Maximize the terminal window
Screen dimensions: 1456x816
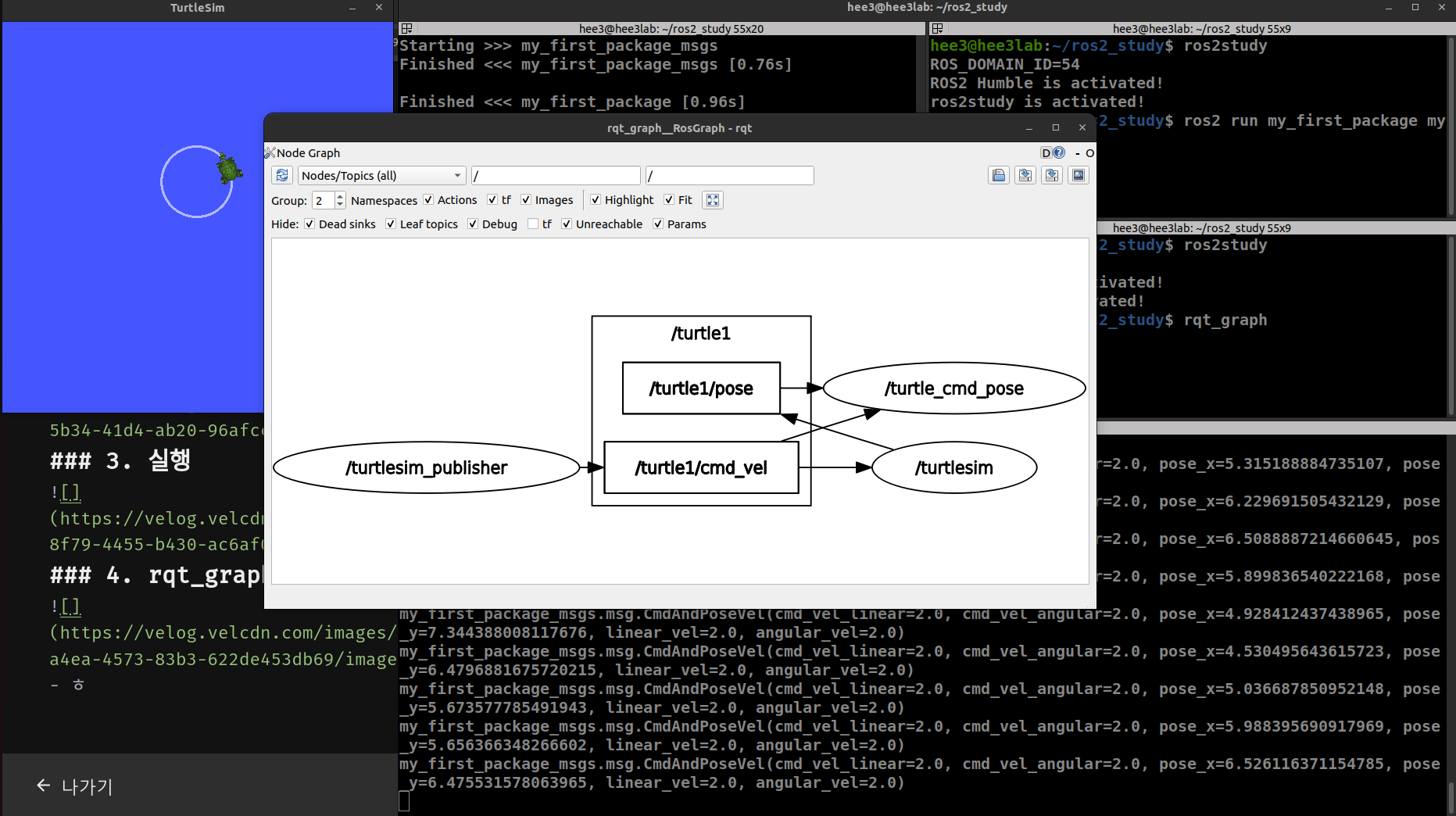tap(1415, 8)
